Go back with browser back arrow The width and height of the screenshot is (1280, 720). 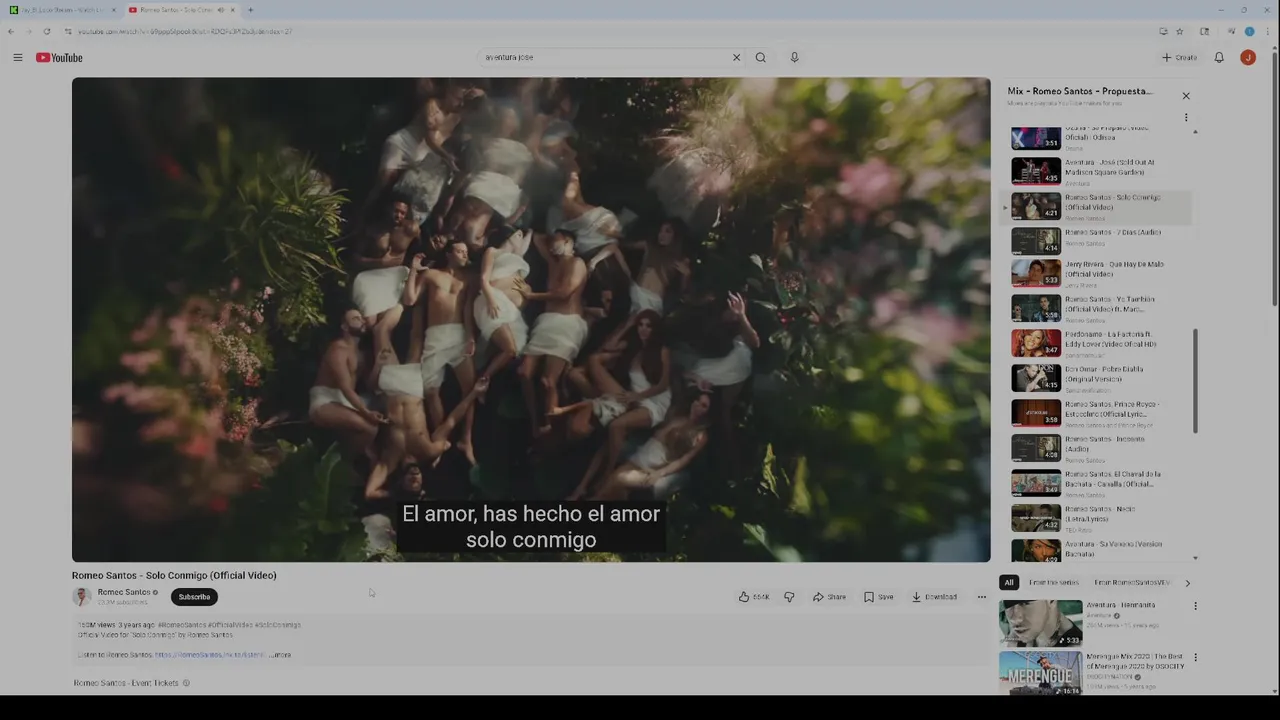(x=11, y=31)
